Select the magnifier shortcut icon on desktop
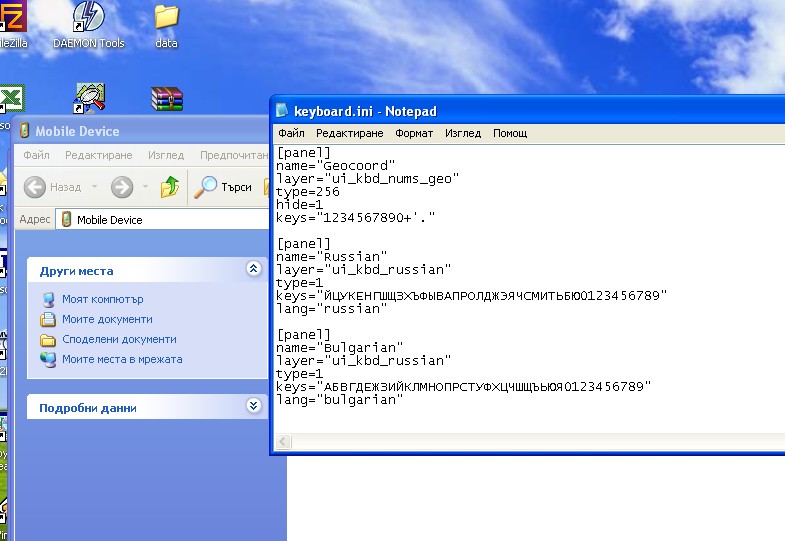This screenshot has width=785, height=541. (90, 98)
